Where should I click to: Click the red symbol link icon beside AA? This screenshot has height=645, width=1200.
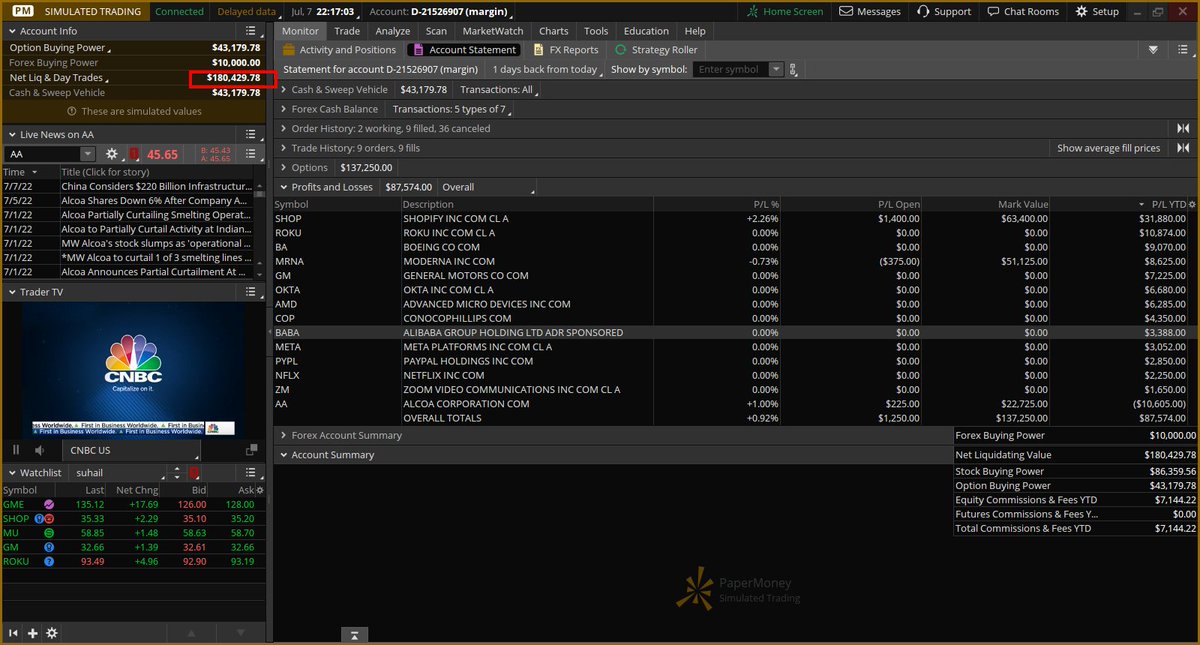[x=134, y=154]
